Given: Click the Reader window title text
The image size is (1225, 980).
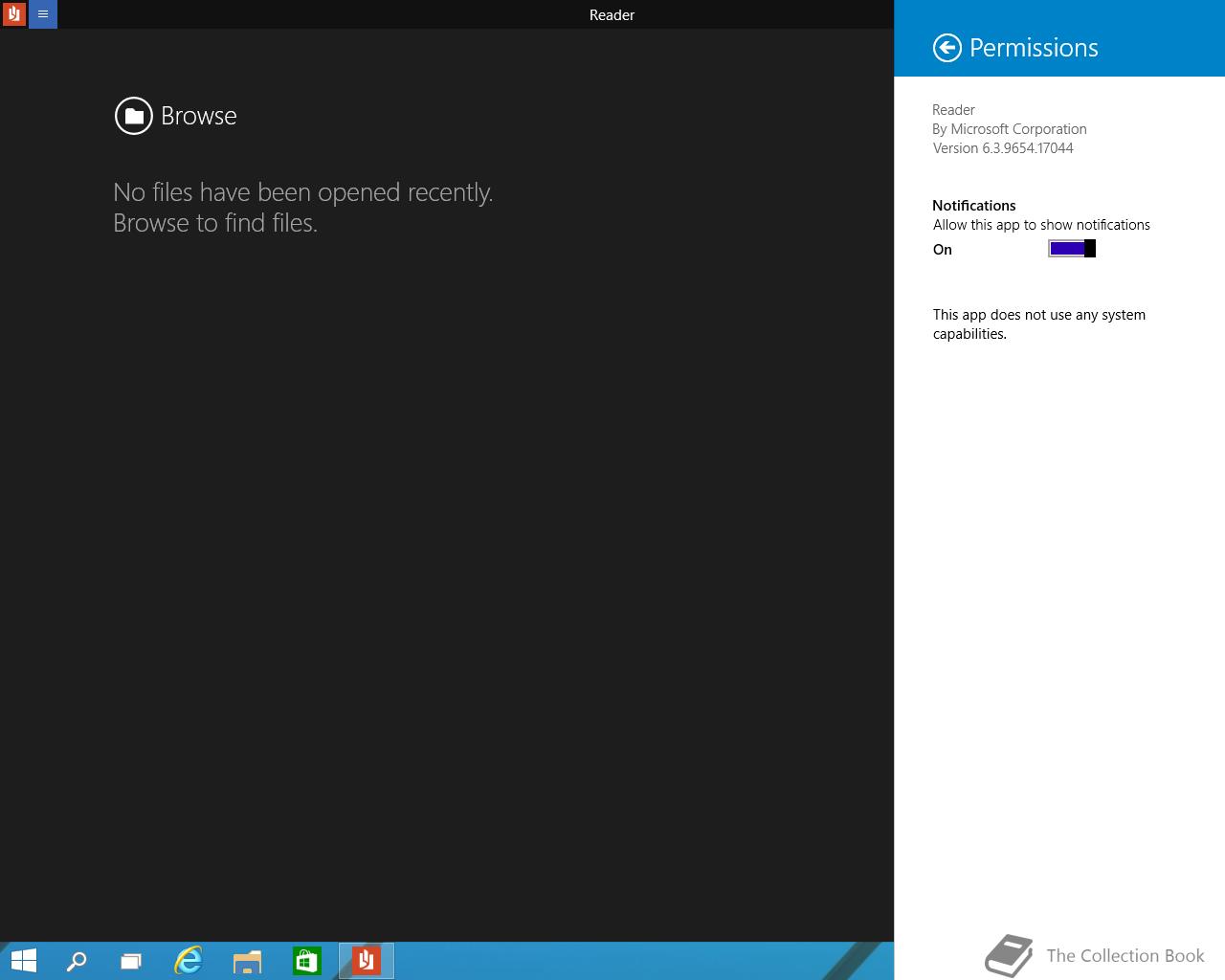Looking at the screenshot, I should pyautogui.click(x=612, y=14).
